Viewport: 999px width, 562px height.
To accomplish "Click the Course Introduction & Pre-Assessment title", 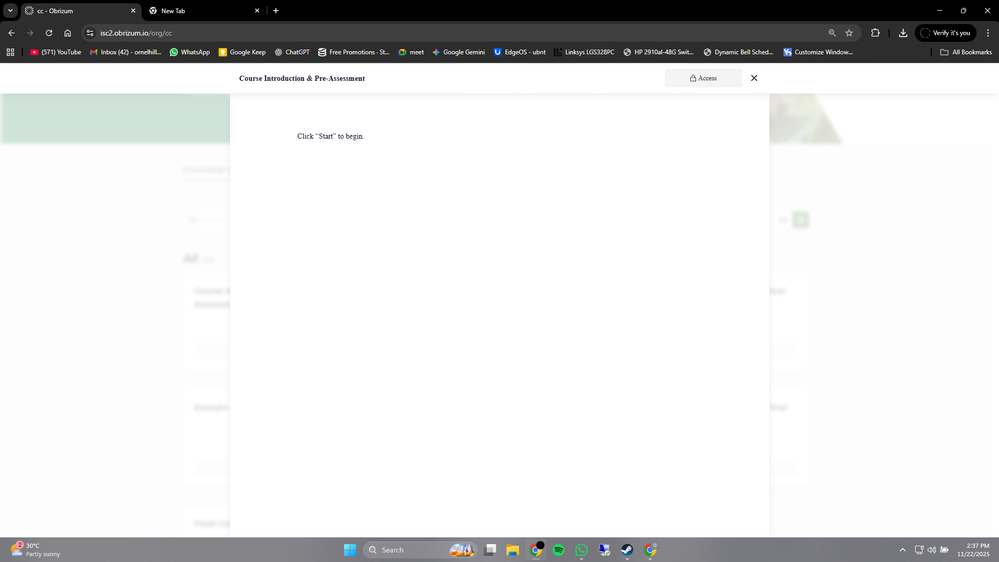I will coord(302,78).
